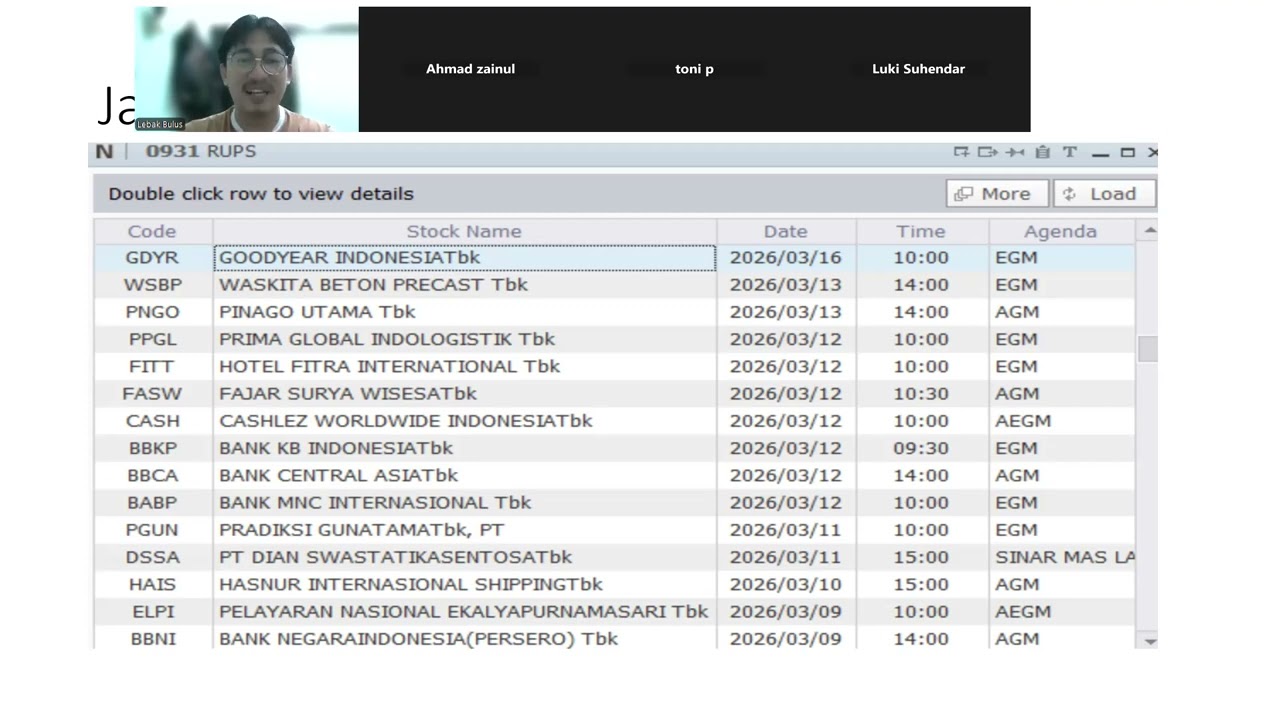Viewport: 1280px width, 720px height.
Task: Select BANK MNC INTERNASIONAL Tbk row
Action: [x=464, y=503]
